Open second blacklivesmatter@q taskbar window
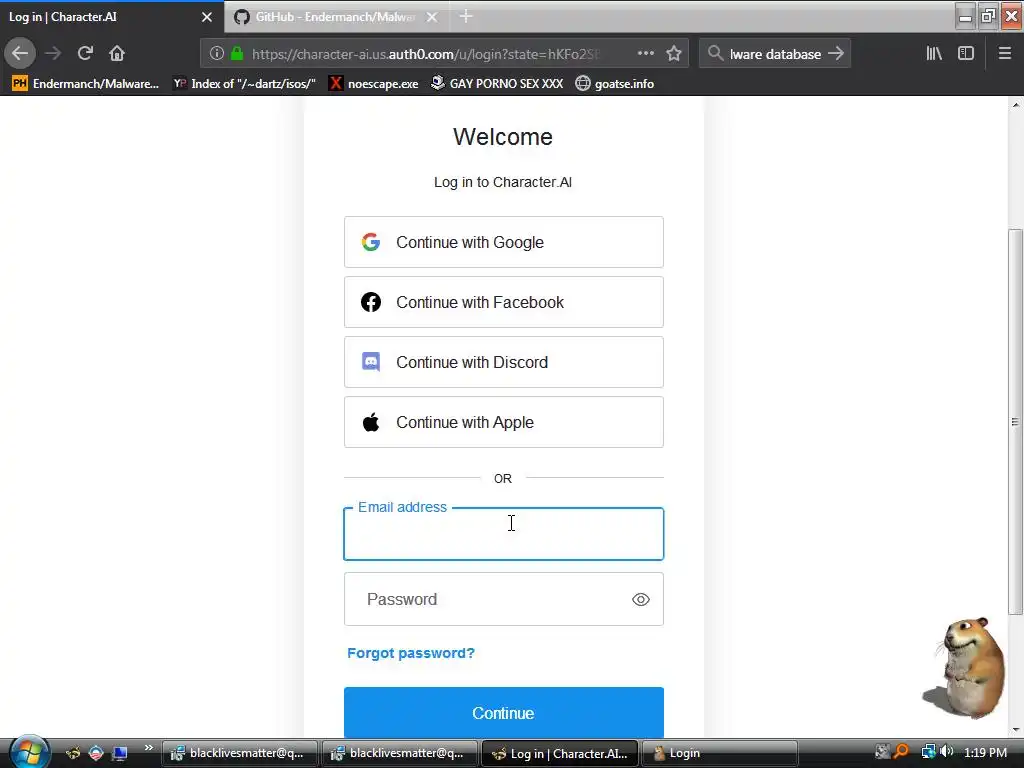The height and width of the screenshot is (768, 1024). 400,753
